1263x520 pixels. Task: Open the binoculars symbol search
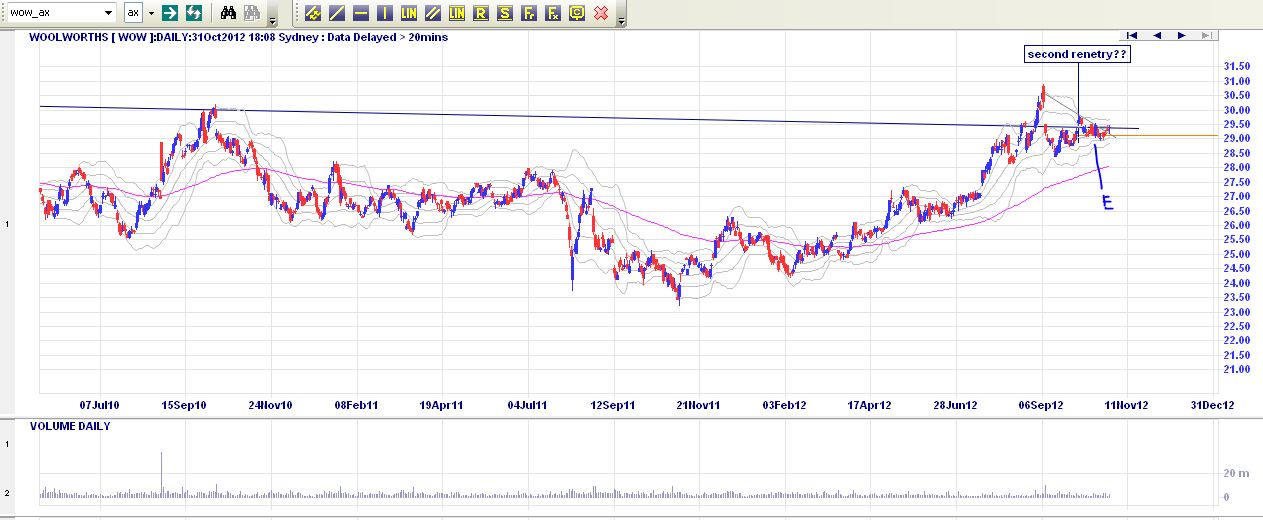228,13
